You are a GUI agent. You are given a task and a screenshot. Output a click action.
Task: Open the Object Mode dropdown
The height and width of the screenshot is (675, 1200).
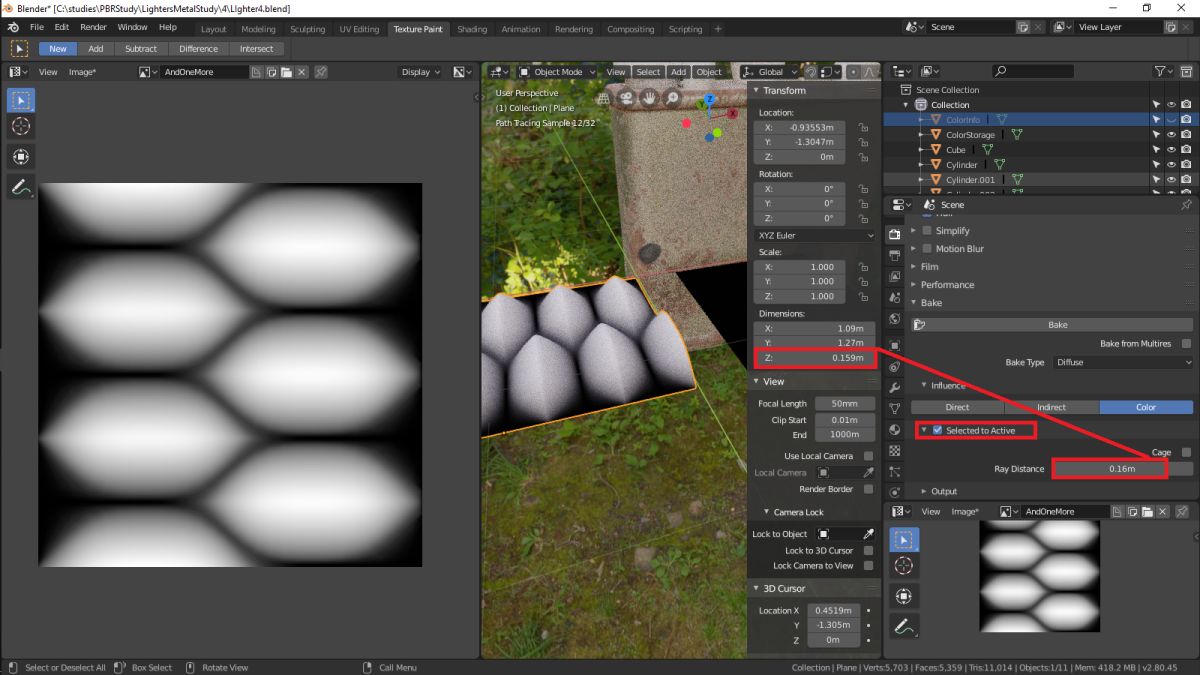click(x=557, y=72)
